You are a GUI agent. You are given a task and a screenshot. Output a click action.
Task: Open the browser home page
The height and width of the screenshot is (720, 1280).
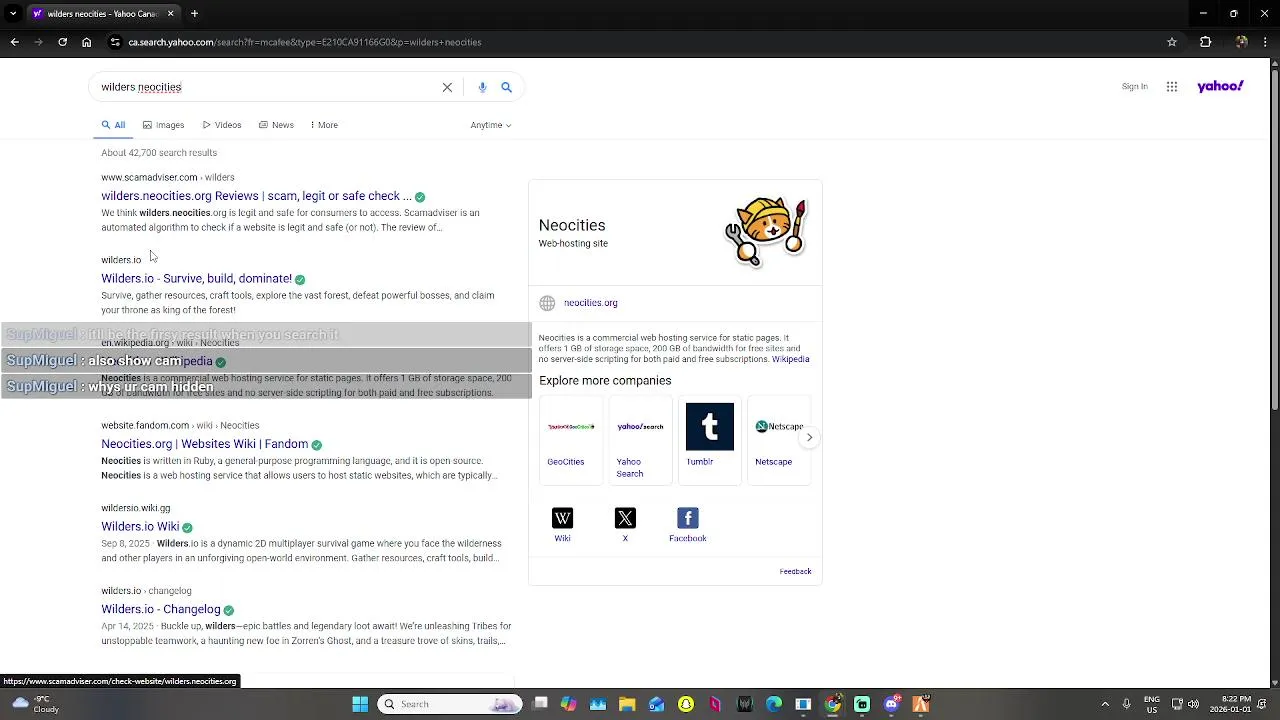pos(87,42)
